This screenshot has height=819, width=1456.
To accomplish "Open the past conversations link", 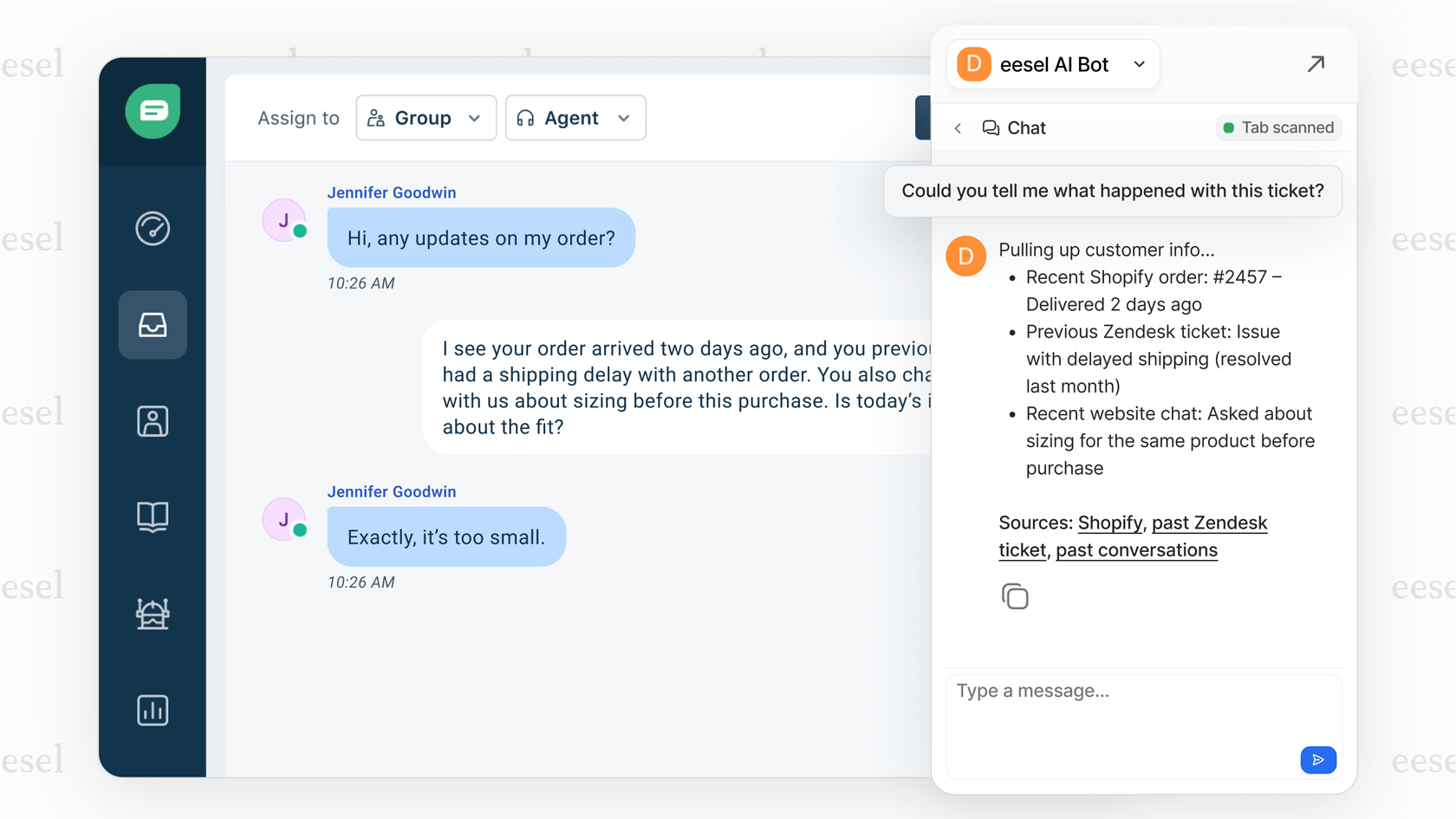I will pos(1136,550).
